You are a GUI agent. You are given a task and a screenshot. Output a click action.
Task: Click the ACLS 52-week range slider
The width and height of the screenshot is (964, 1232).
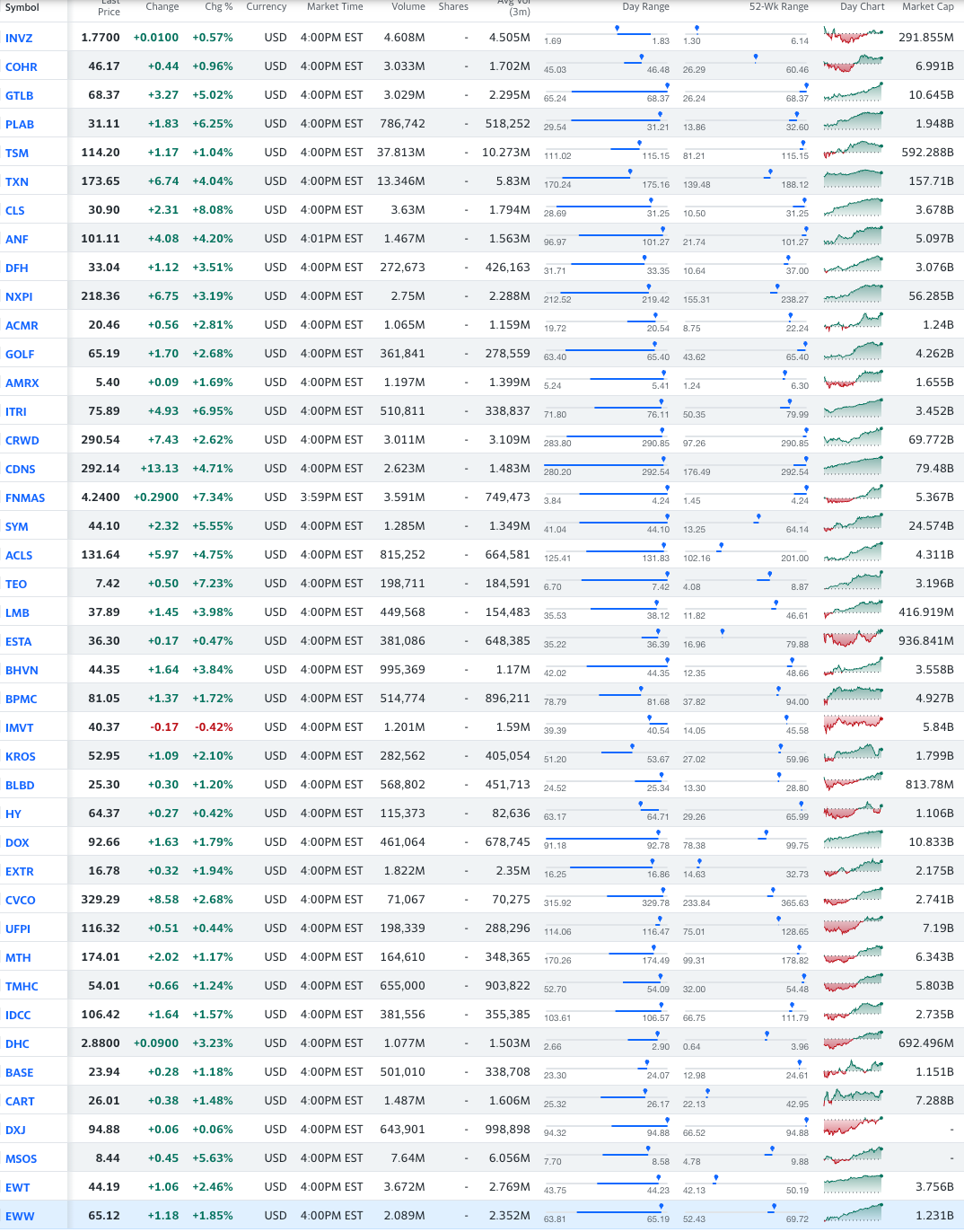pyautogui.click(x=746, y=550)
